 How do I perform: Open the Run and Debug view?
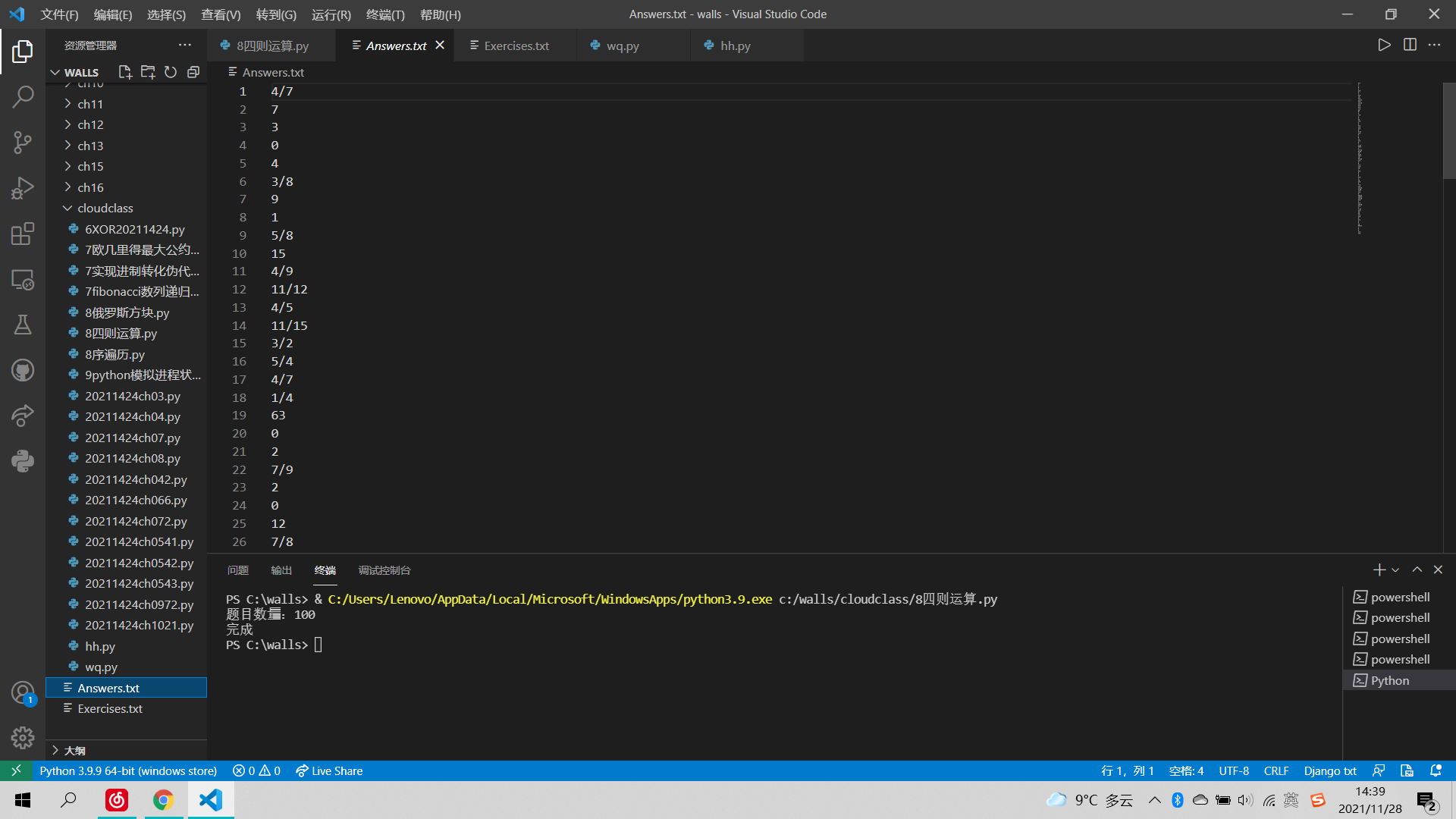point(23,187)
